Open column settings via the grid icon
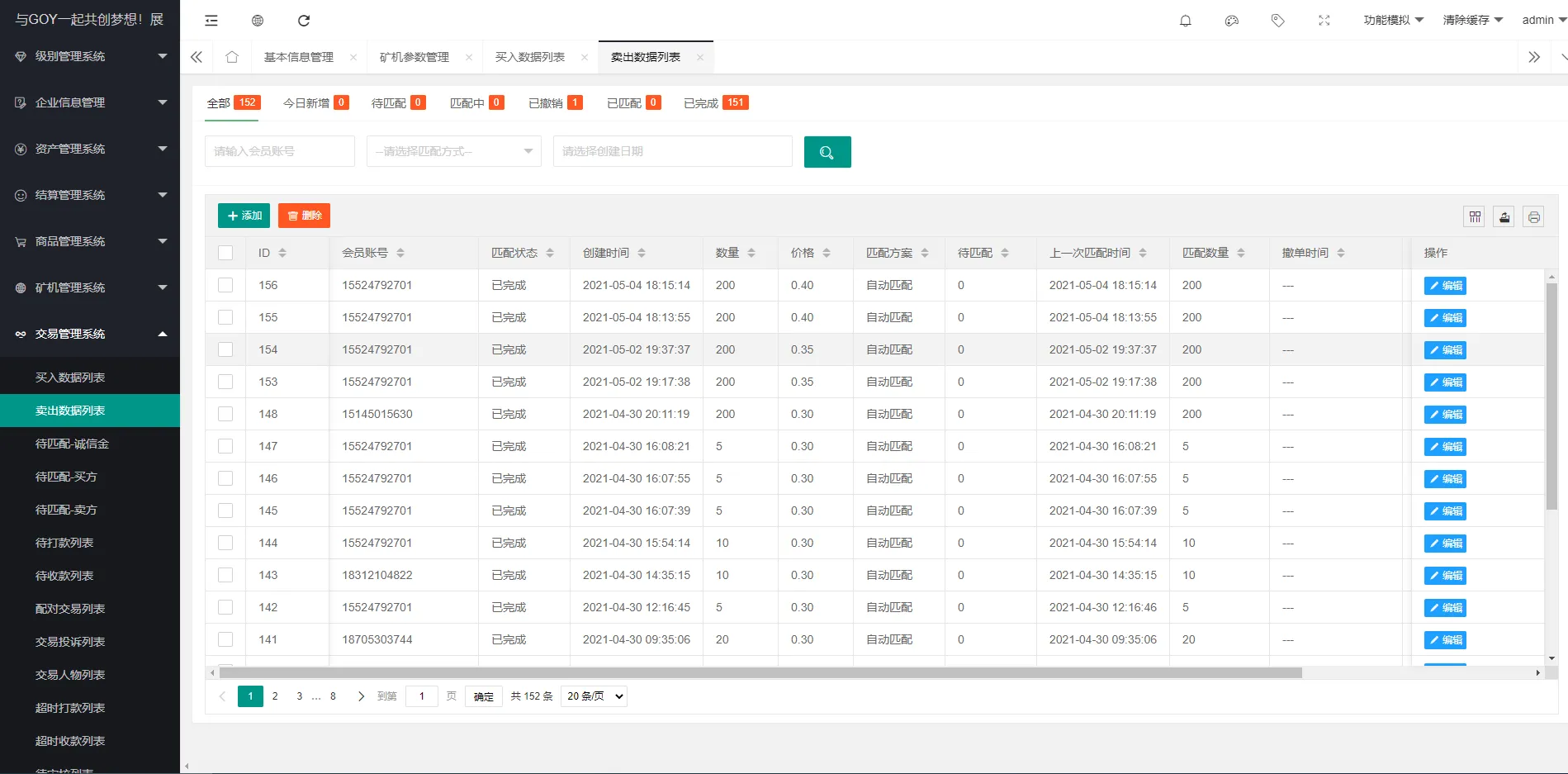This screenshot has height=774, width=1568. (1474, 216)
